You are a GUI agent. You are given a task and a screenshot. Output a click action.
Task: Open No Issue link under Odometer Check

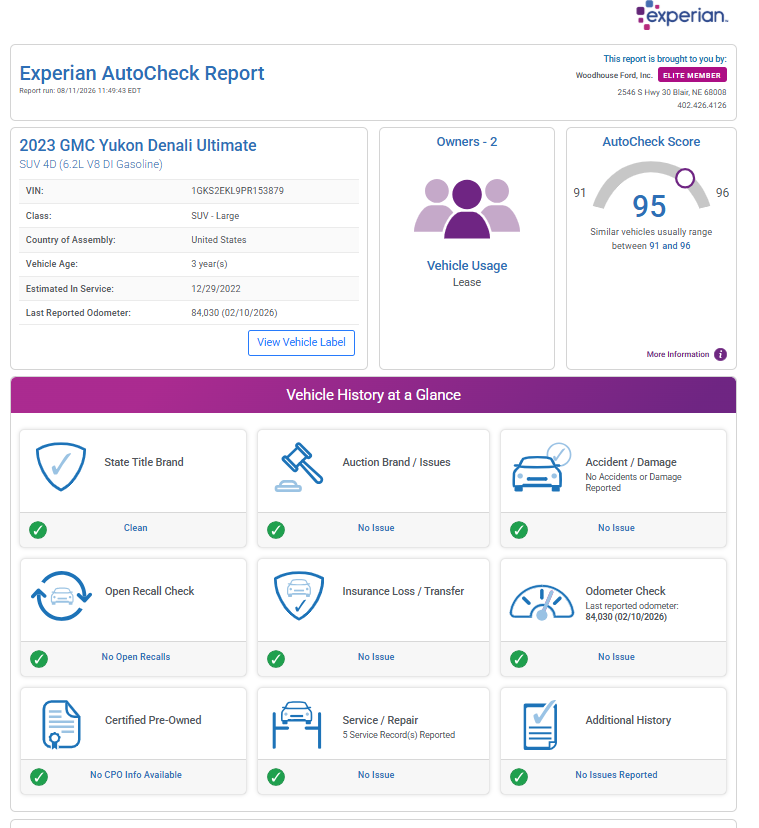(x=616, y=657)
